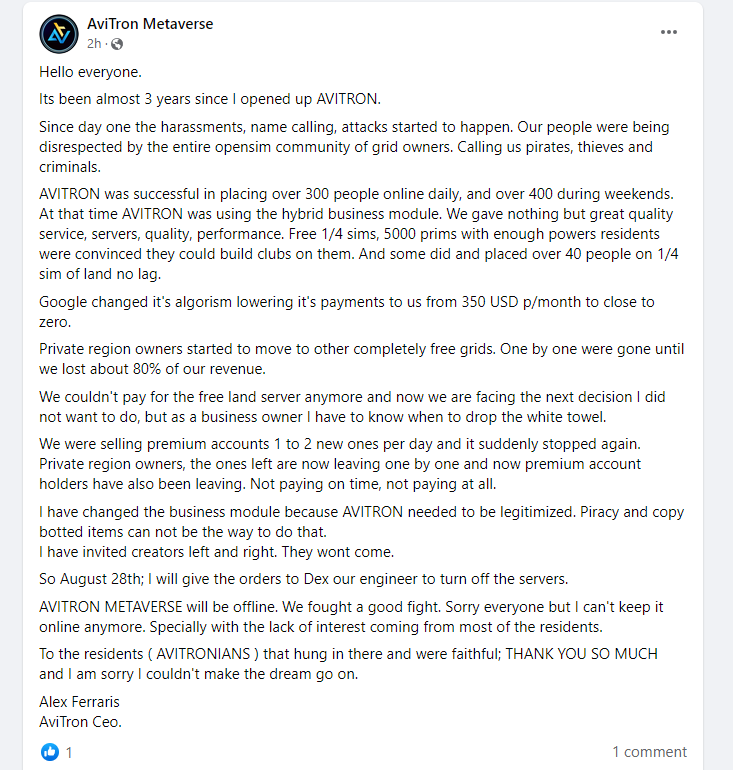The image size is (733, 770).
Task: Open the 1 comment link
Action: coord(650,752)
